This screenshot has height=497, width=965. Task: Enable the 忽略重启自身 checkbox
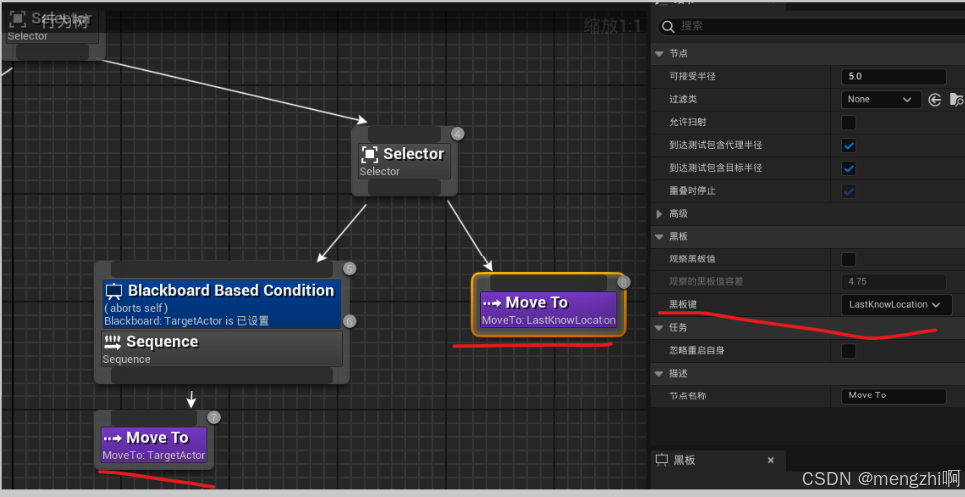click(x=849, y=351)
